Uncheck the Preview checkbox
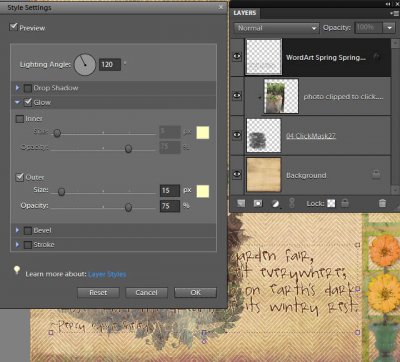The width and height of the screenshot is (400, 362). tap(13, 27)
